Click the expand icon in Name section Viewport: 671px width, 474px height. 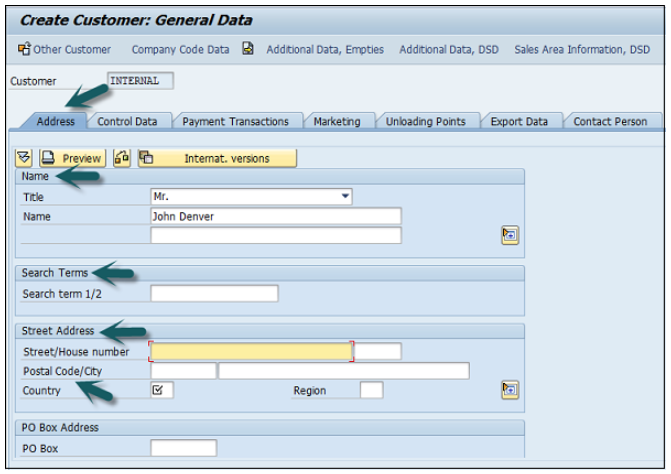click(510, 235)
